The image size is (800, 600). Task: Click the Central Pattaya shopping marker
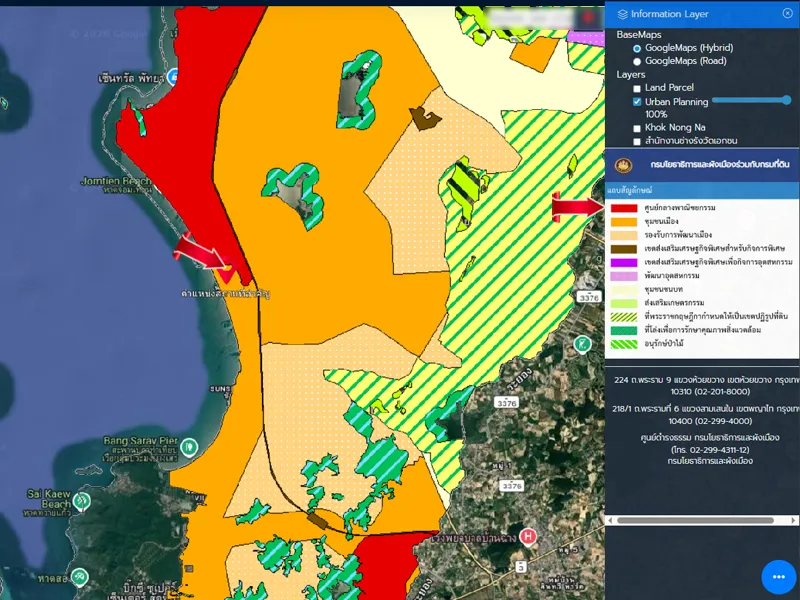[173, 76]
